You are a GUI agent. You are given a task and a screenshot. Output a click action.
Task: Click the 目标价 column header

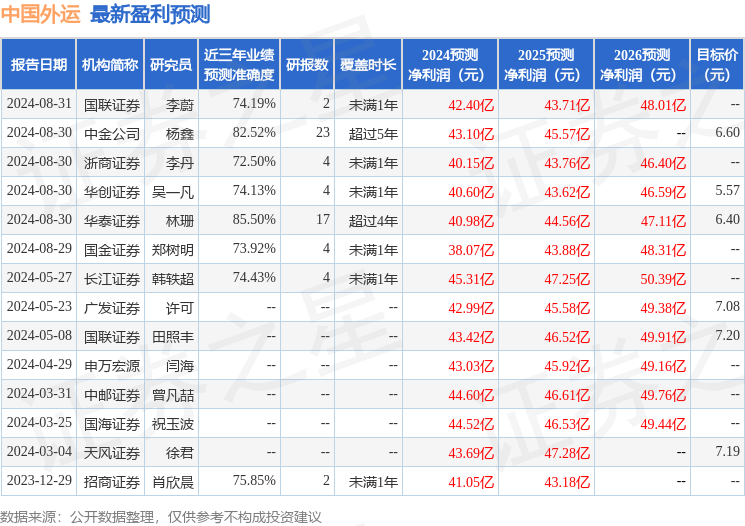(716, 65)
